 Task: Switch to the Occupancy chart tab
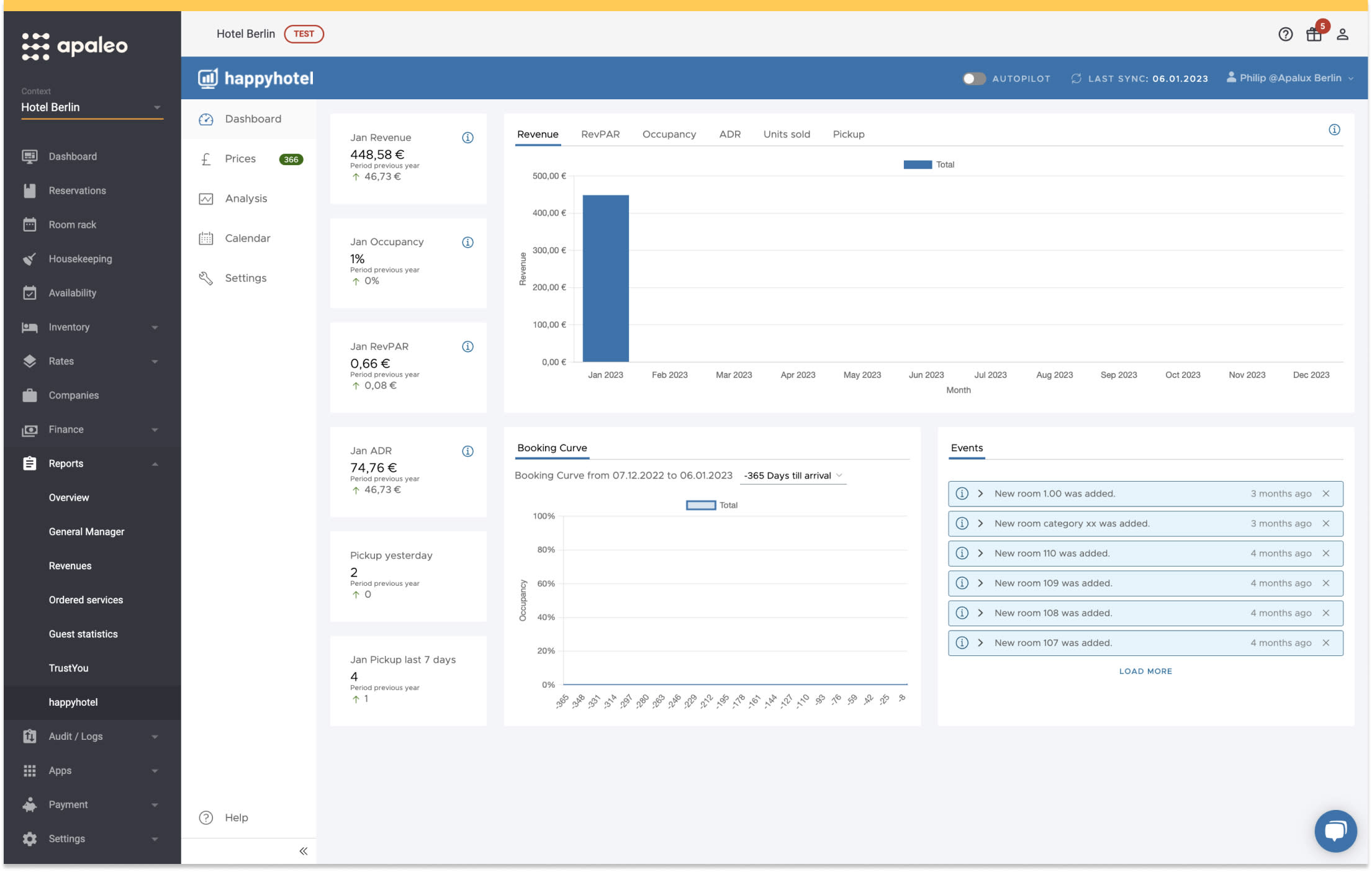click(x=669, y=134)
